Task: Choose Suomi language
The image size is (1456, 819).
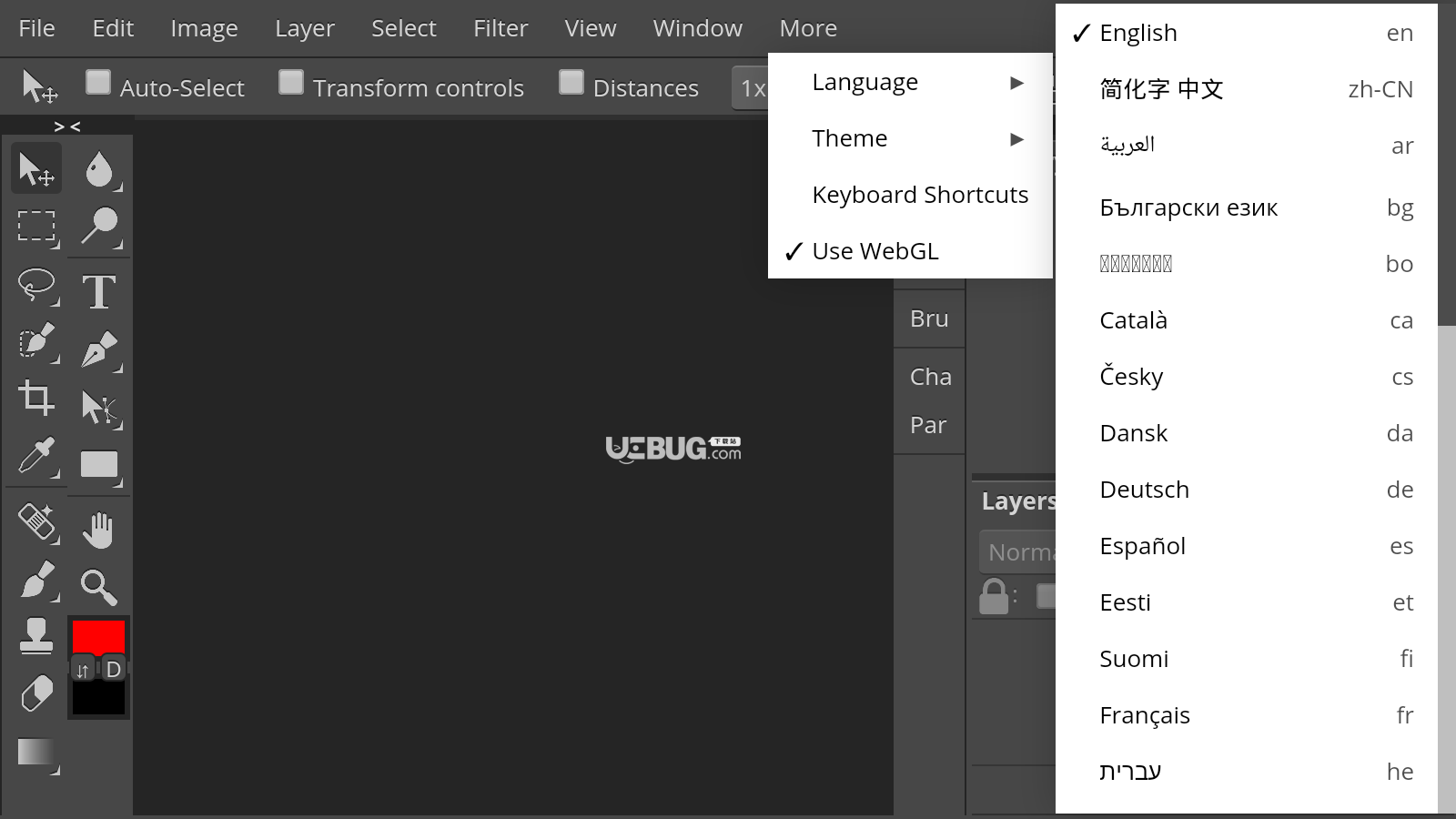Action: [1247, 659]
